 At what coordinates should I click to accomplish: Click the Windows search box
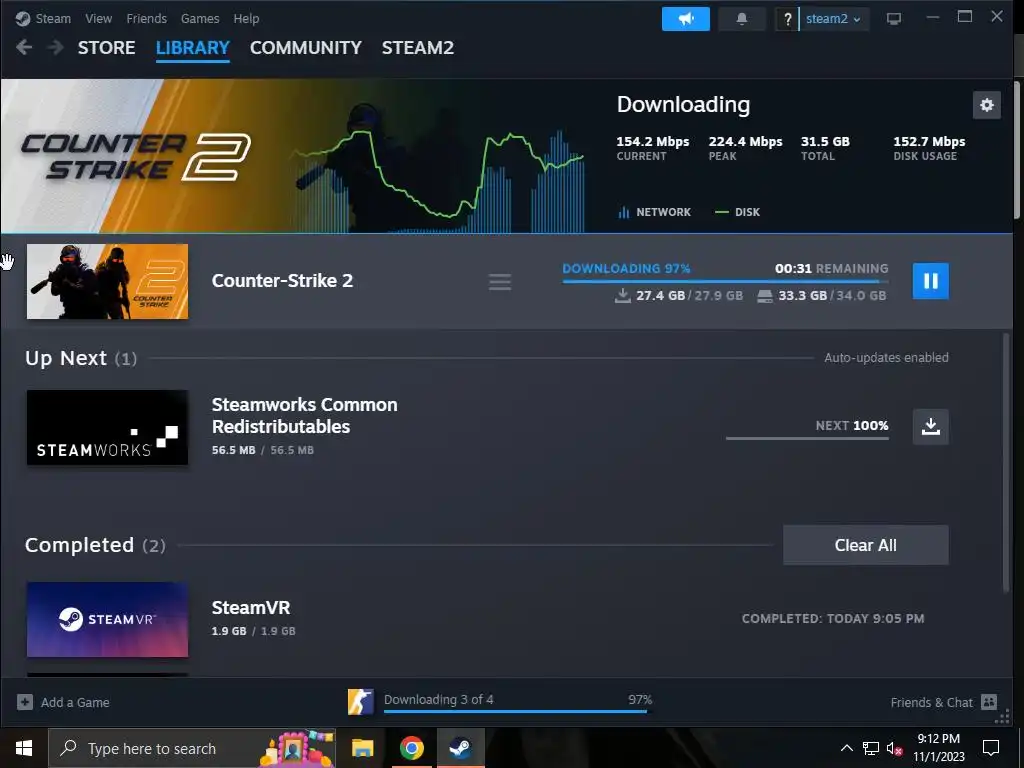tap(192, 748)
